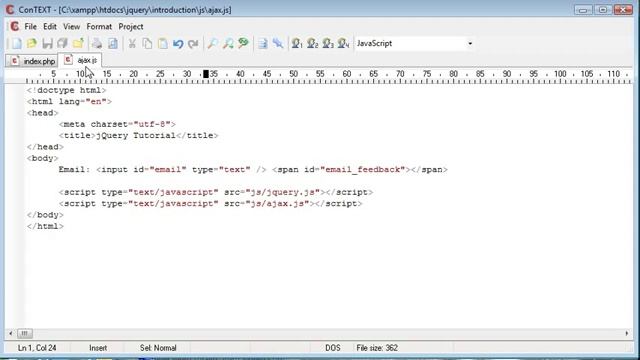Click the '"utf-8"' charset value
Screen dimensions: 640x360
152,124
